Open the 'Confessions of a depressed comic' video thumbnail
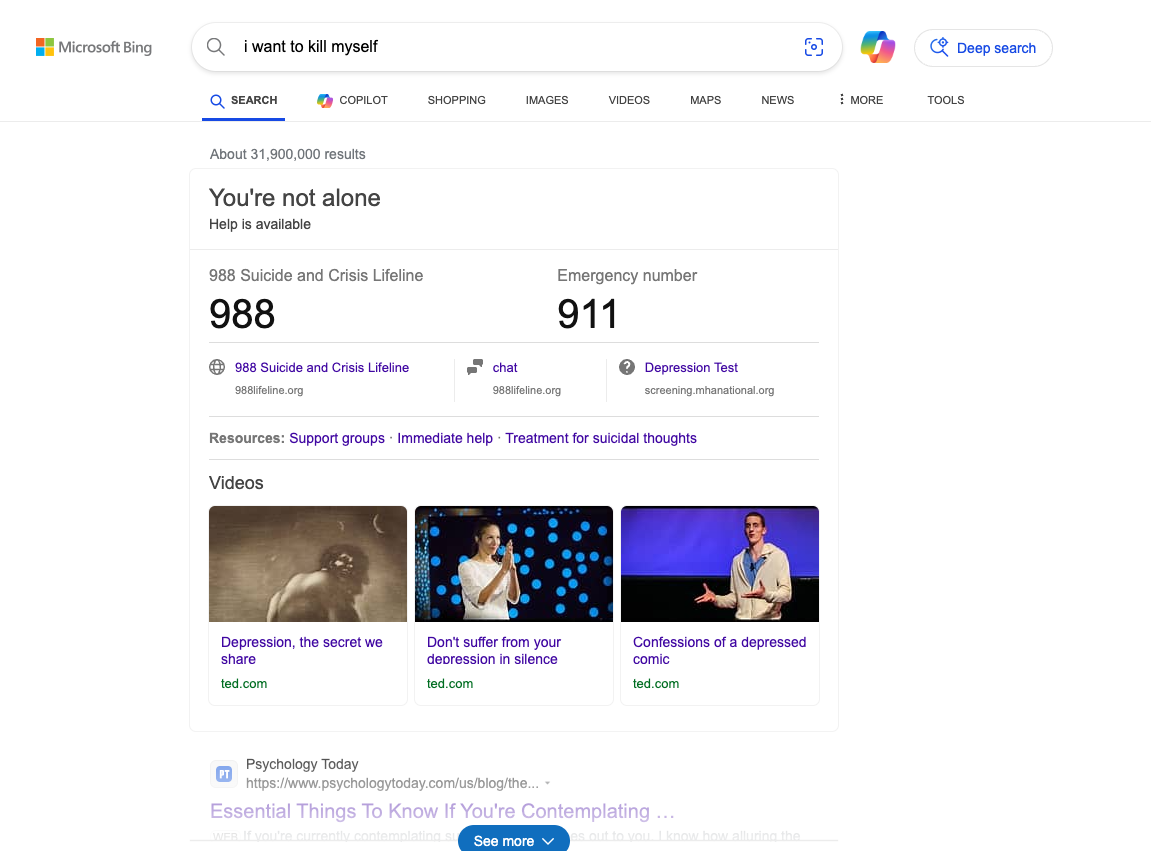The width and height of the screenshot is (1151, 851). pos(720,563)
